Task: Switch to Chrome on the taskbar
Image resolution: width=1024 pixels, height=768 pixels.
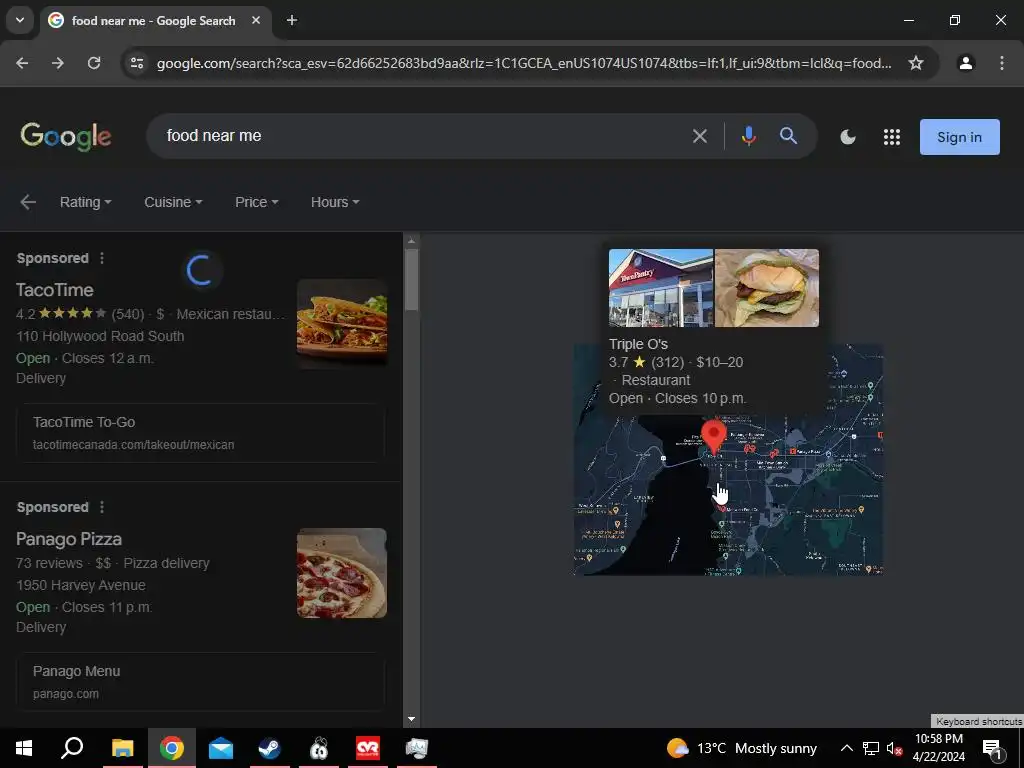Action: [x=171, y=748]
